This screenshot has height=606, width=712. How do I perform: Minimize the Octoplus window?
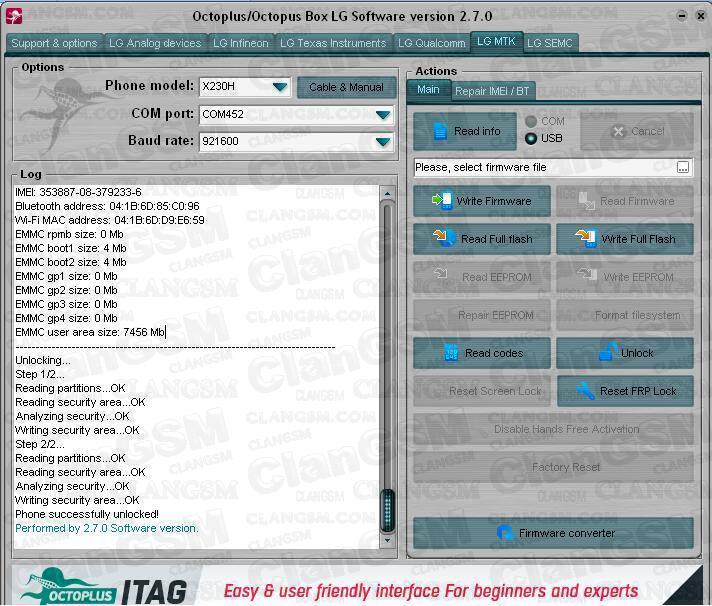tap(682, 16)
